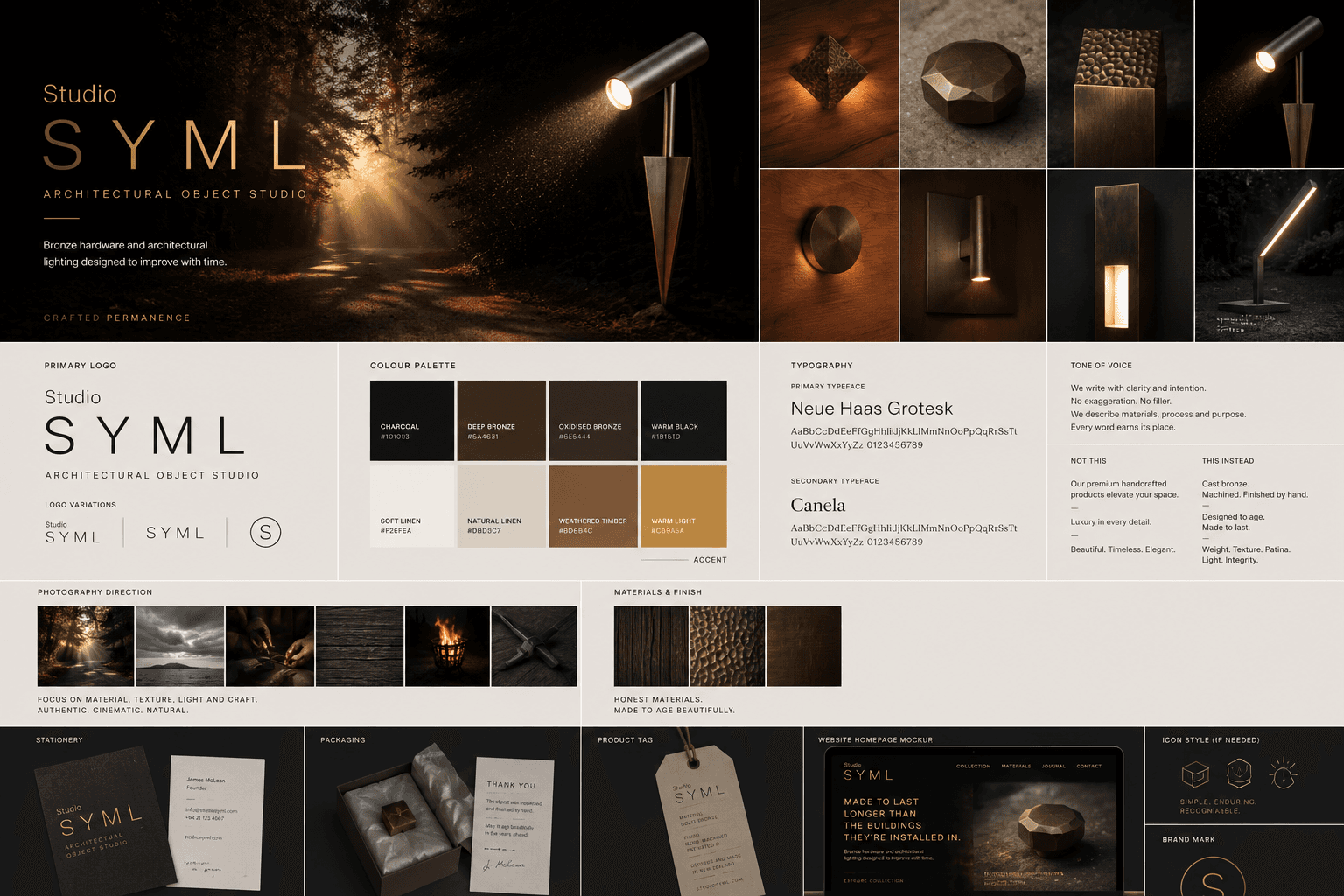This screenshot has height=896, width=1344.
Task: Open the craftsman hands photography thumbnail
Action: click(270, 646)
